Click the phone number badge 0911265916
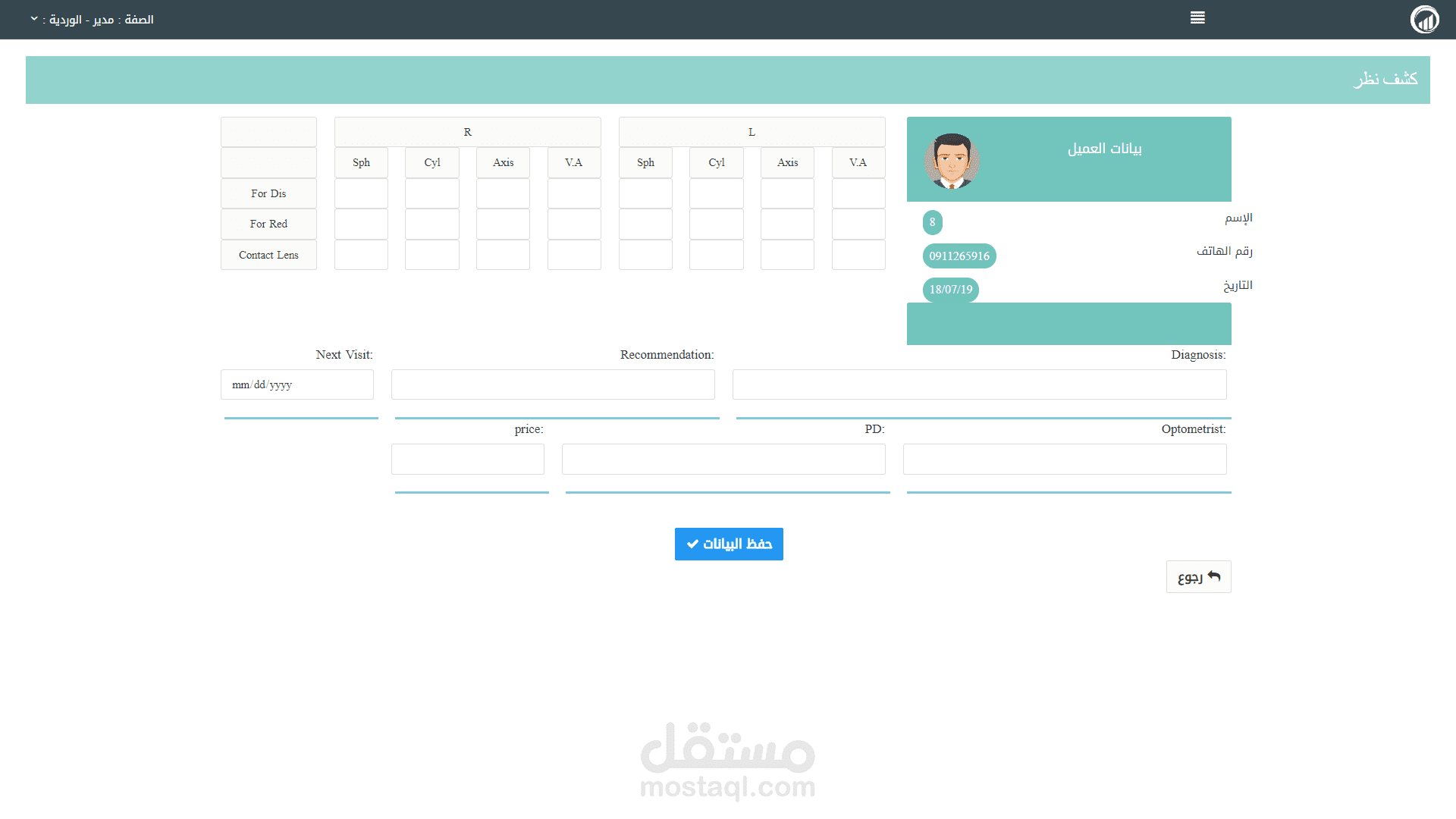 [959, 256]
